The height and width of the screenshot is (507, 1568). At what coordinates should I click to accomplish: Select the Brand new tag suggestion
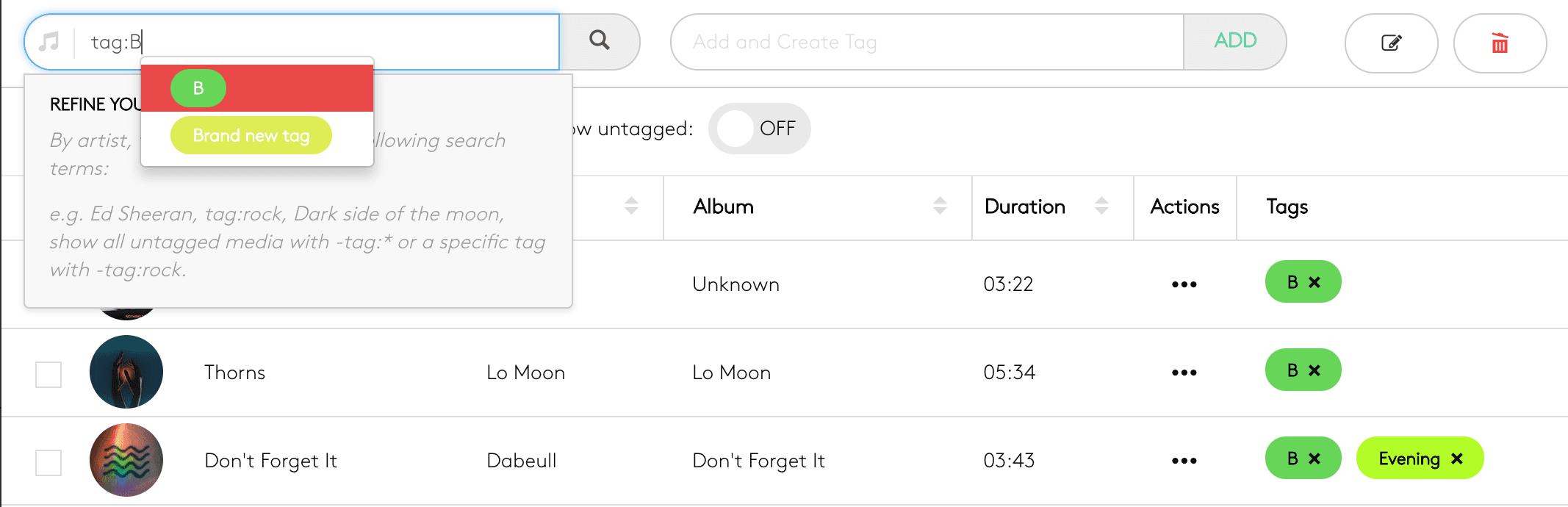(251, 135)
